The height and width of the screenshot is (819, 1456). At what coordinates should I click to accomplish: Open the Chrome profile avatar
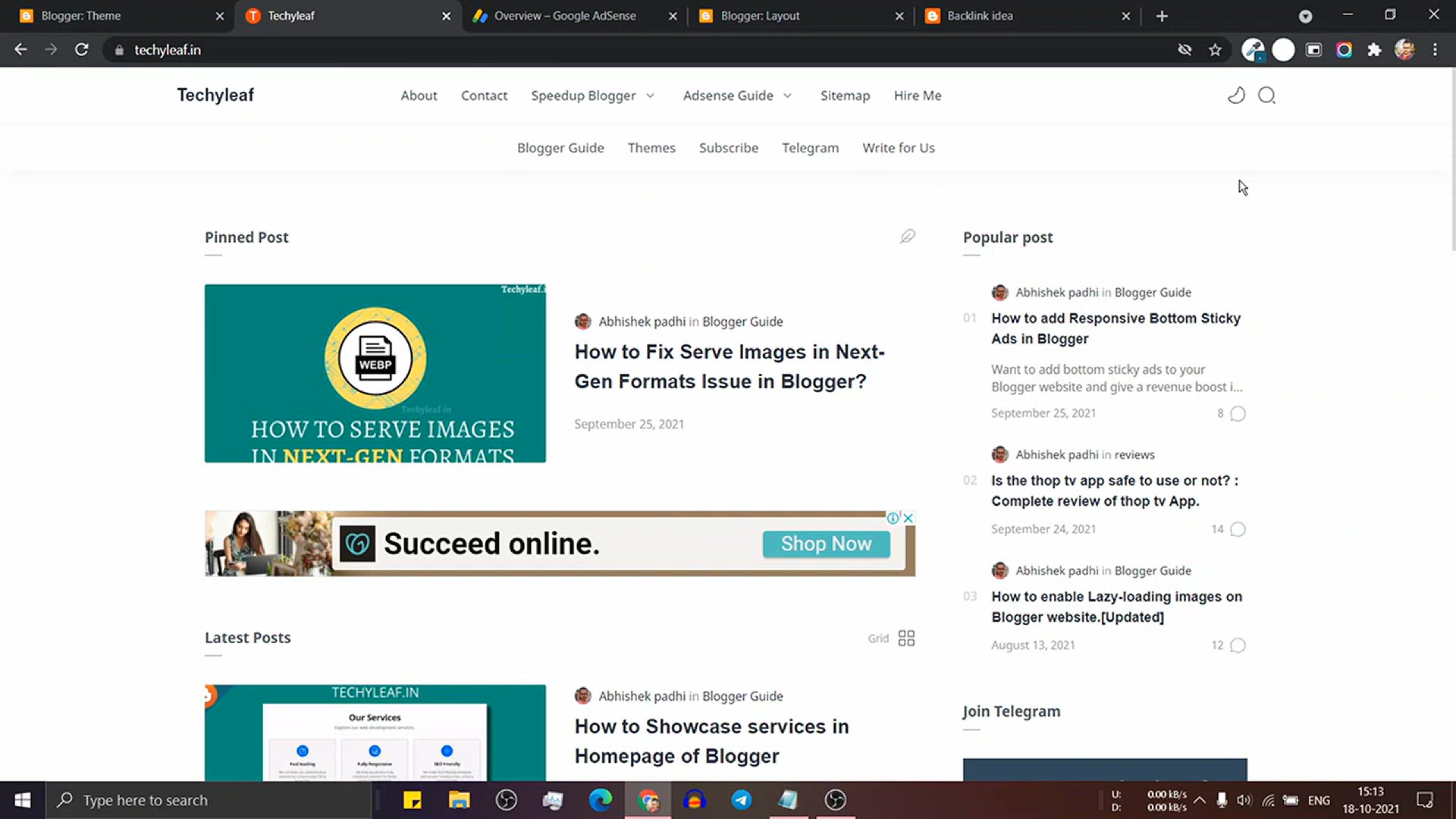[x=1404, y=50]
